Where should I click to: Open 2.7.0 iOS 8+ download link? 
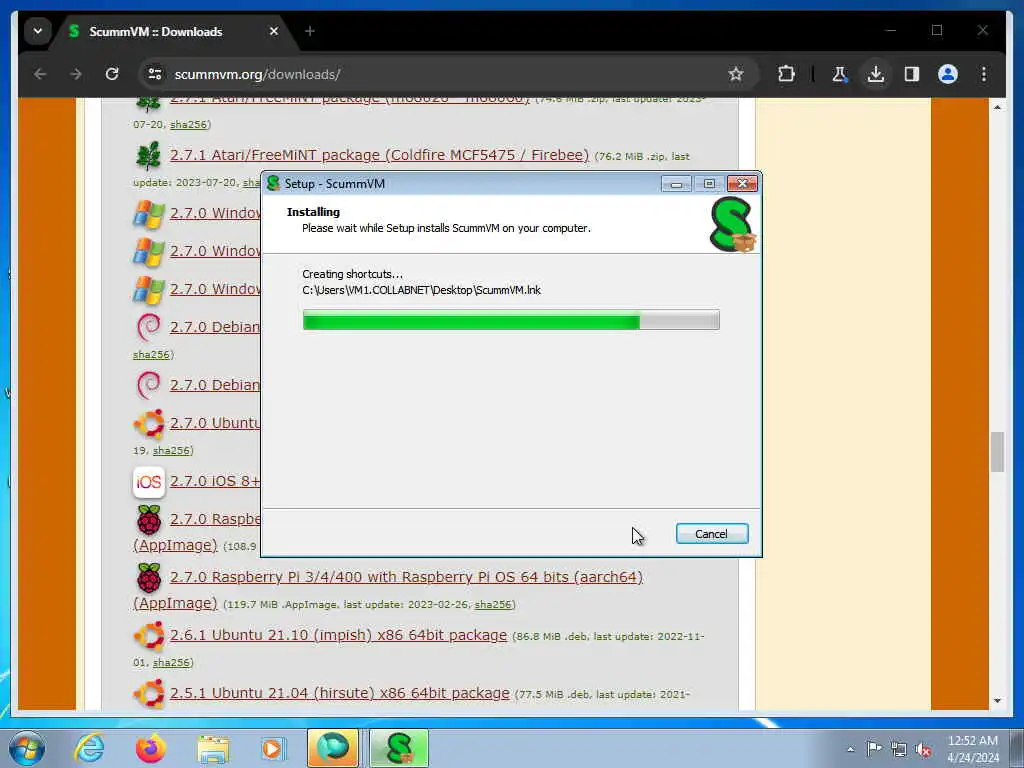tap(215, 481)
